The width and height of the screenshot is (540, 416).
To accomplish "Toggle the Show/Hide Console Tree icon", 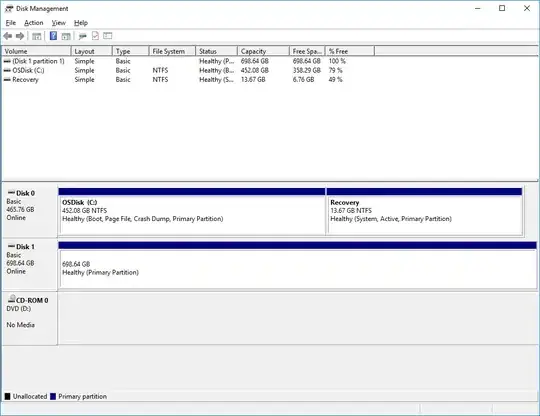I will (37, 36).
